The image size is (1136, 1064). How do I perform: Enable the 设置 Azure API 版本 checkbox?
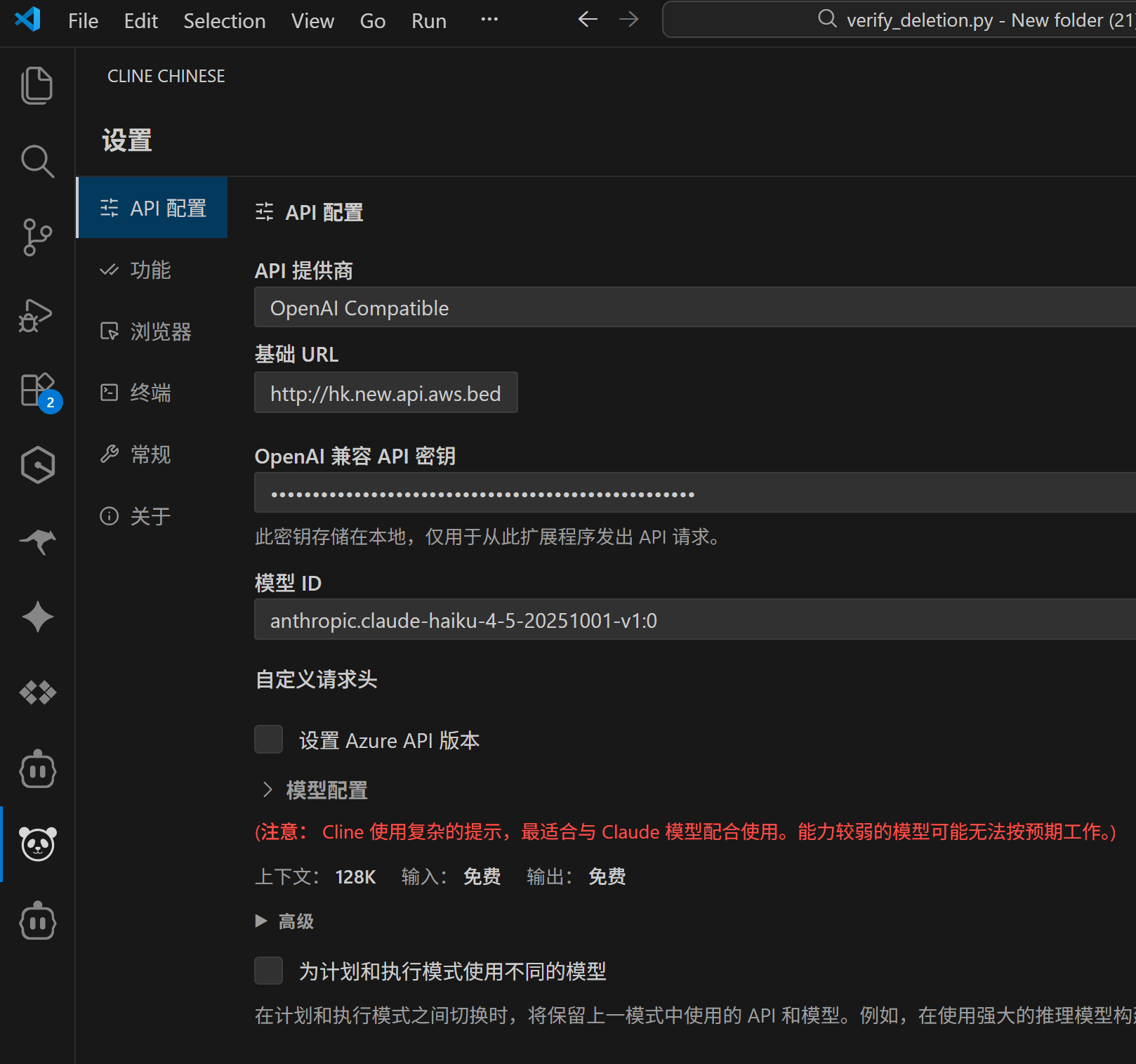coord(268,739)
